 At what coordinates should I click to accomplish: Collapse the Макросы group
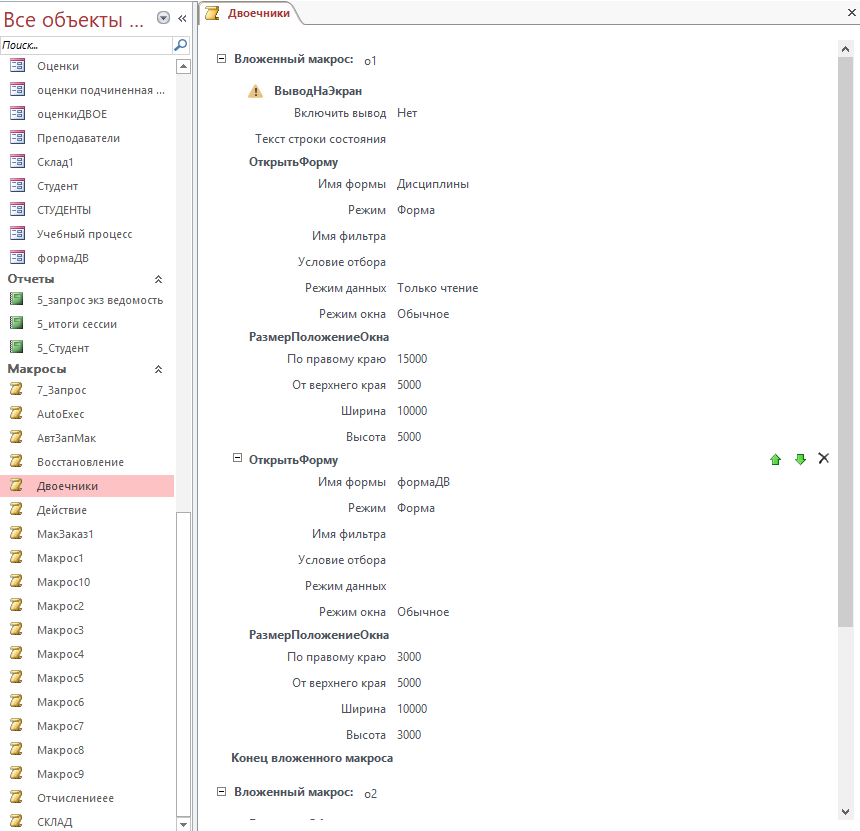click(157, 369)
